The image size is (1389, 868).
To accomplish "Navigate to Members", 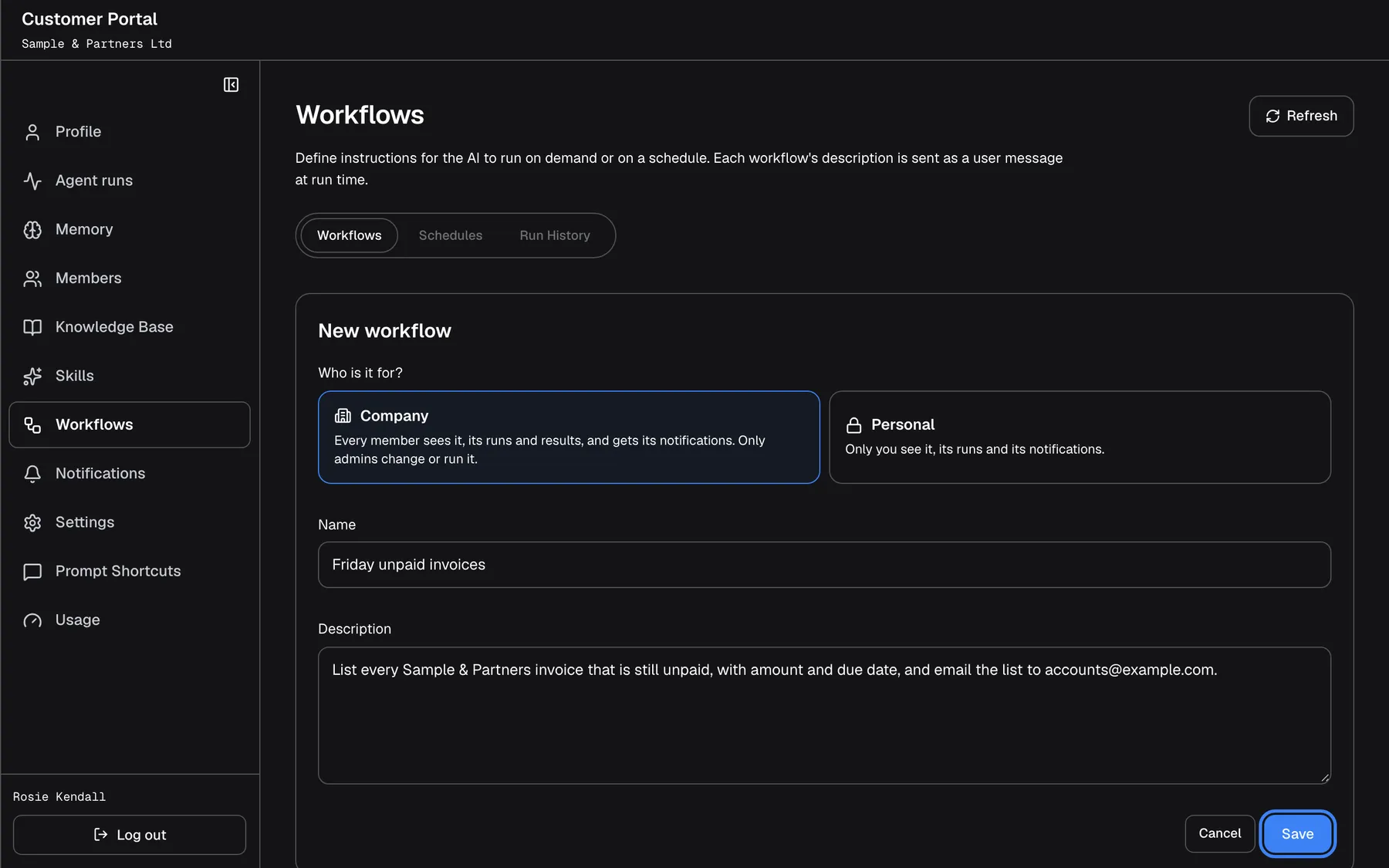I will click(x=130, y=279).
